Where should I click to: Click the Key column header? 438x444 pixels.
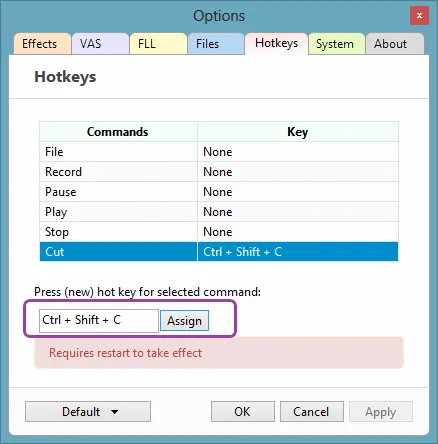click(x=298, y=132)
